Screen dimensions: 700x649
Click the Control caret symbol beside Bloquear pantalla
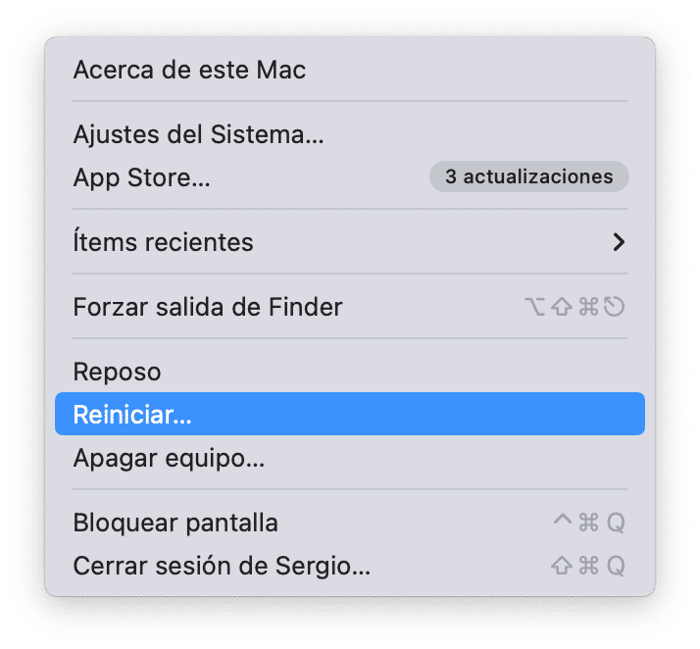coord(562,521)
